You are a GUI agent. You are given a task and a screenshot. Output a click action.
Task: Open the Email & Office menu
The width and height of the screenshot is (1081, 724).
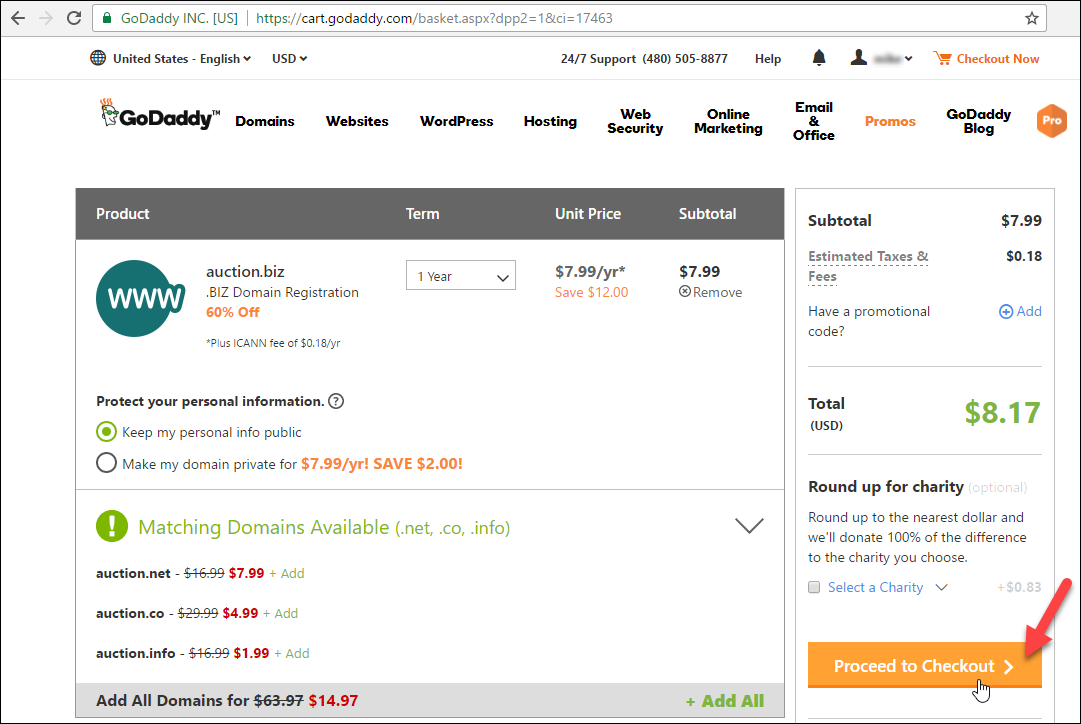pos(814,121)
